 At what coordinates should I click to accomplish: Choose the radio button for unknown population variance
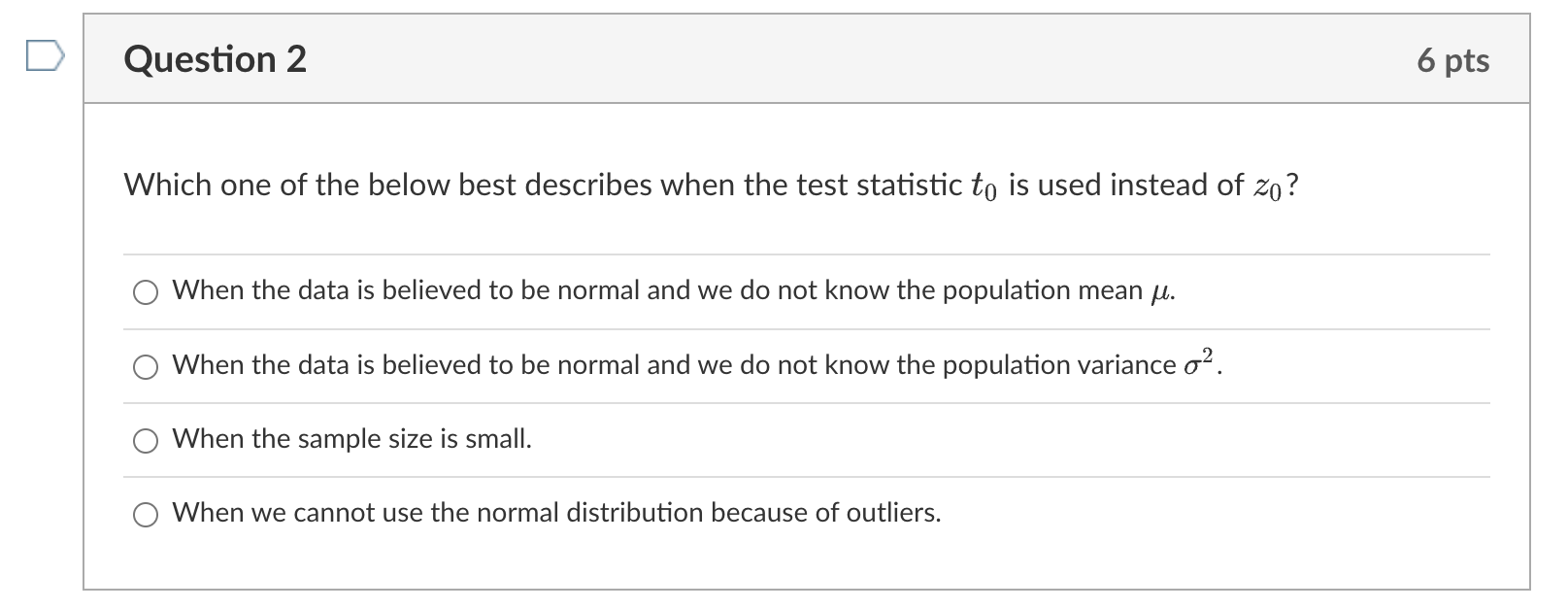point(146,366)
